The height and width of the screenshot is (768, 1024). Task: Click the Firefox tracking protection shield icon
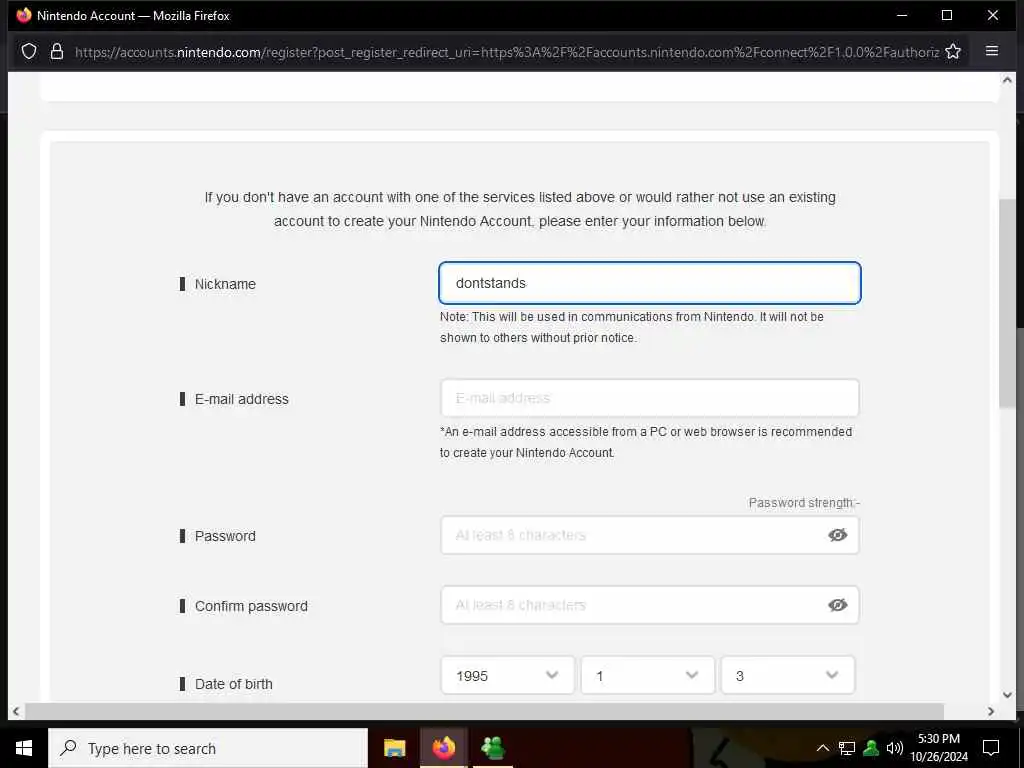29,52
